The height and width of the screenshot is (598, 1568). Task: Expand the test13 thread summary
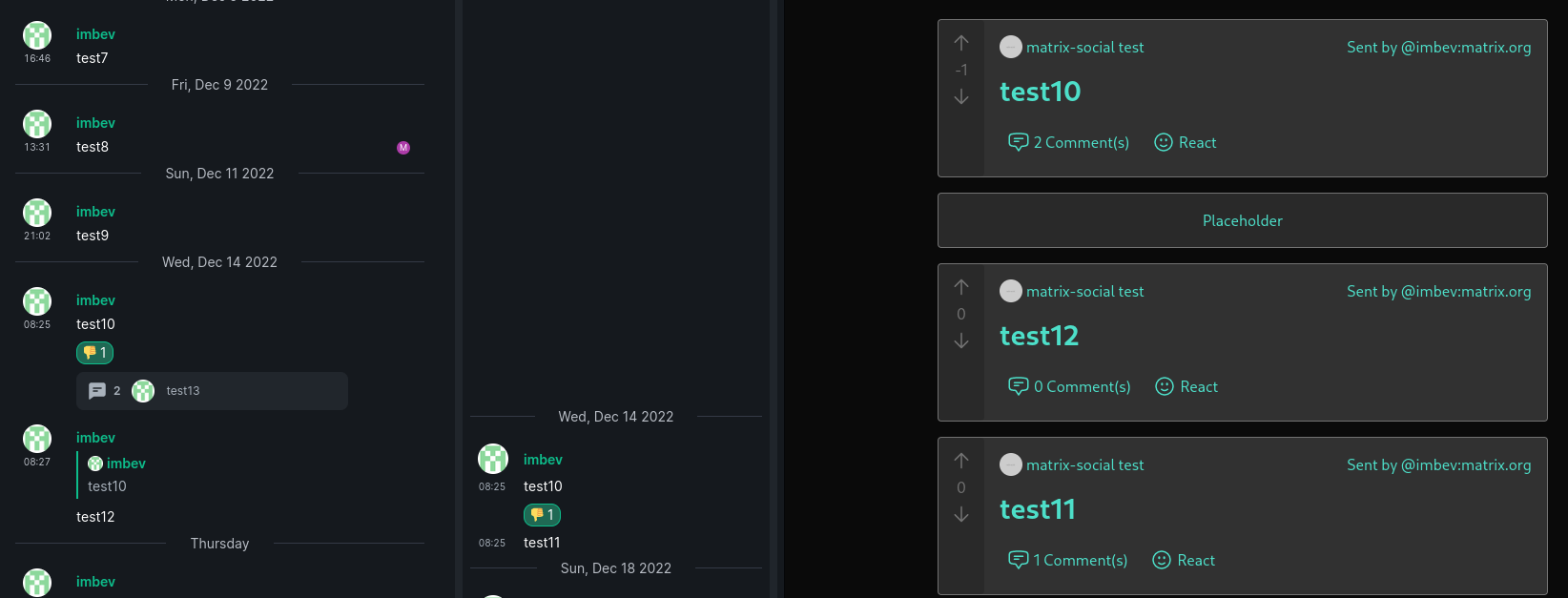[212, 391]
